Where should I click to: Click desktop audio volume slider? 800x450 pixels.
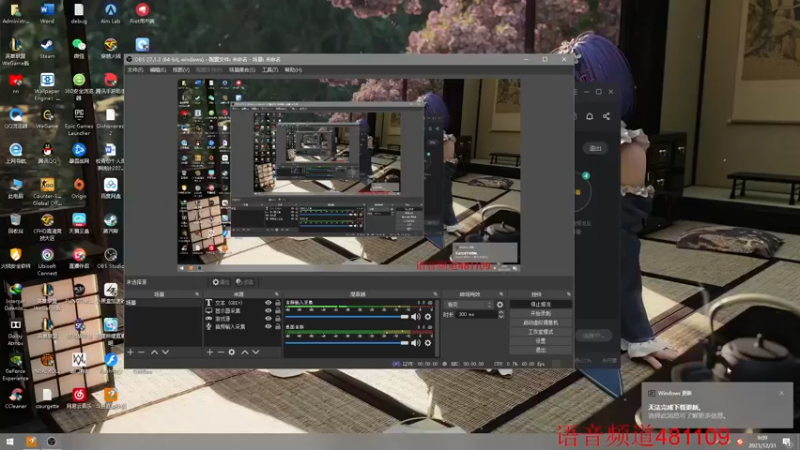pos(347,343)
